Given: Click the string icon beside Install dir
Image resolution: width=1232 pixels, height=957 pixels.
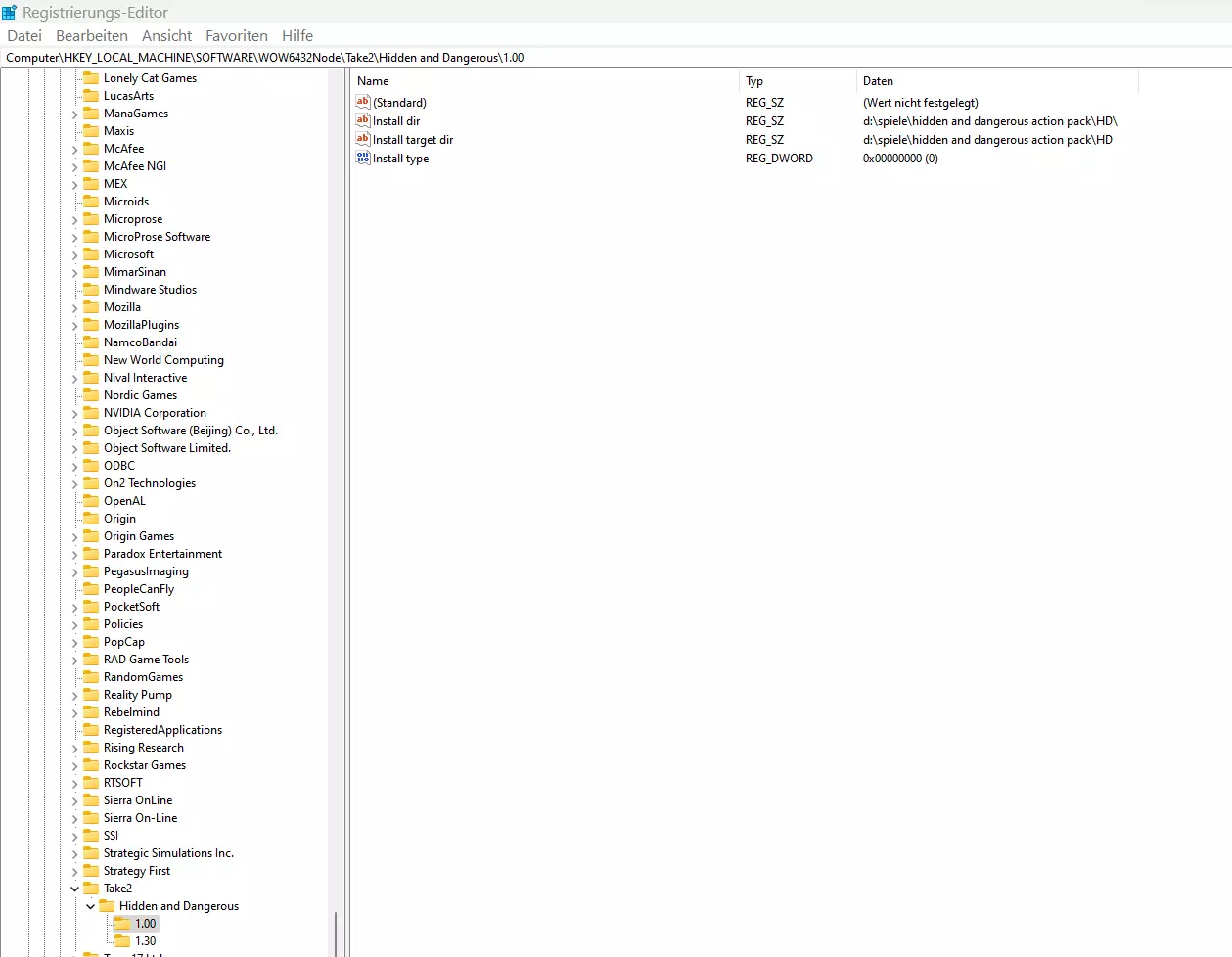Looking at the screenshot, I should [x=363, y=120].
